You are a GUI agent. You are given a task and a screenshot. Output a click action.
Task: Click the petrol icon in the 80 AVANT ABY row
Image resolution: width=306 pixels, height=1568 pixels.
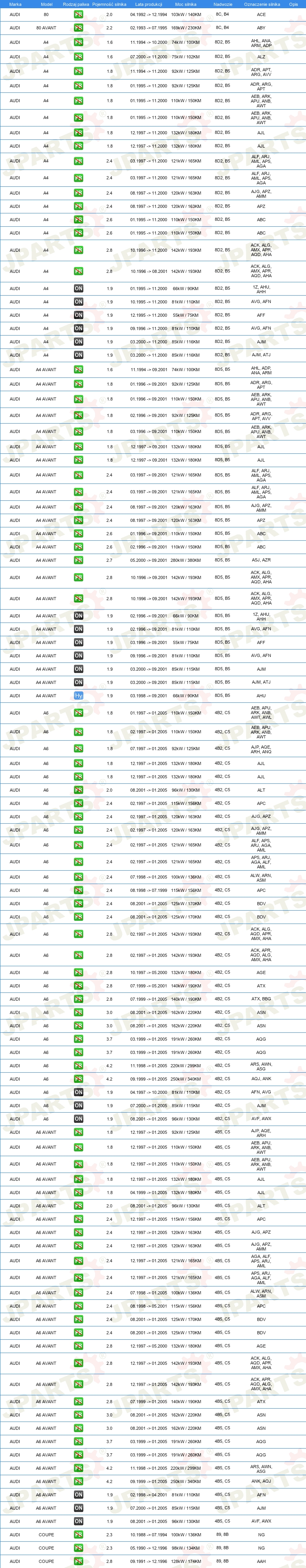coord(79,27)
